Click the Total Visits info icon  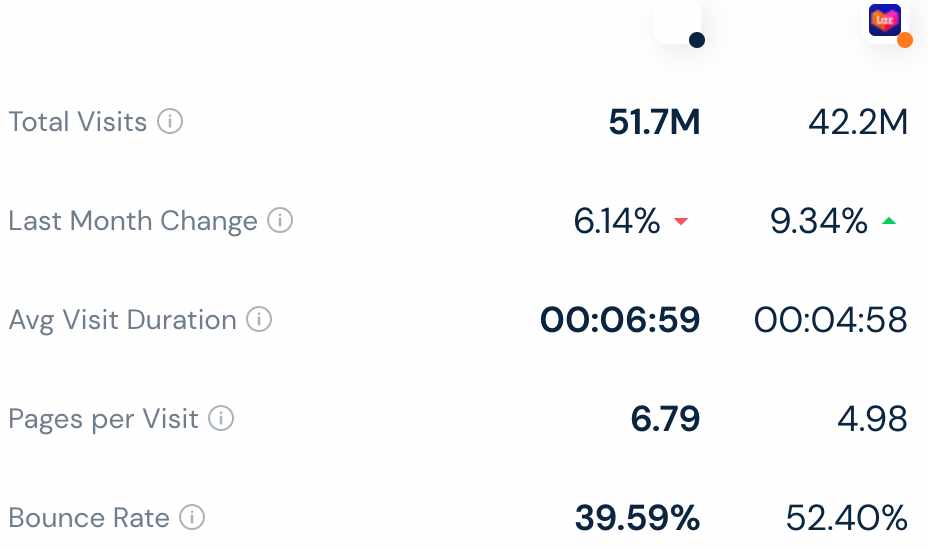pos(170,121)
